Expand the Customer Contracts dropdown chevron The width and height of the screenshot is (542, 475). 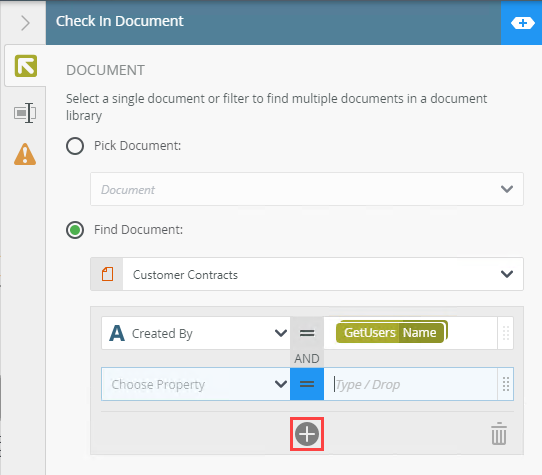[x=507, y=274]
